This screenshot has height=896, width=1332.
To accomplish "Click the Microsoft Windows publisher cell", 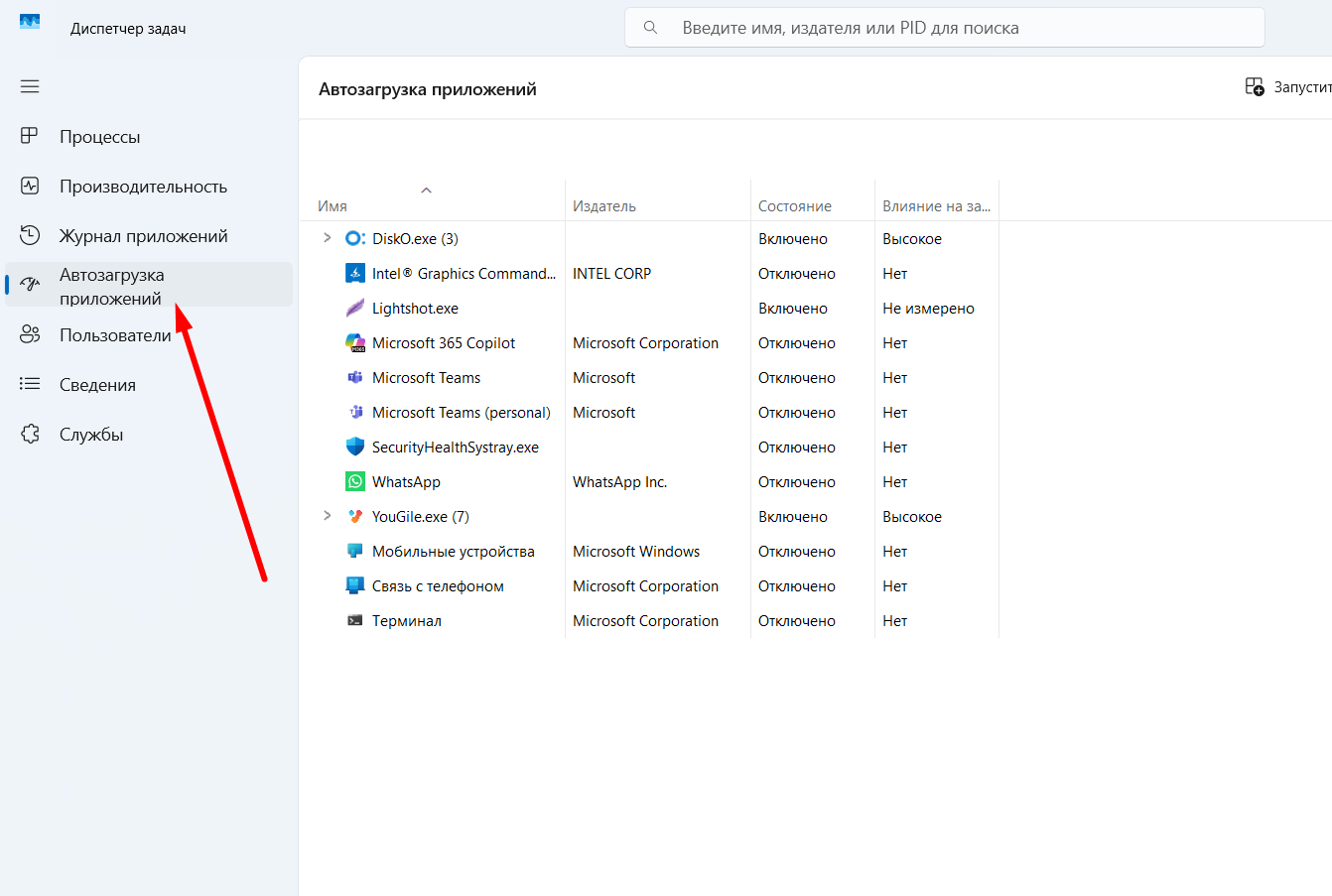I will tap(636, 552).
